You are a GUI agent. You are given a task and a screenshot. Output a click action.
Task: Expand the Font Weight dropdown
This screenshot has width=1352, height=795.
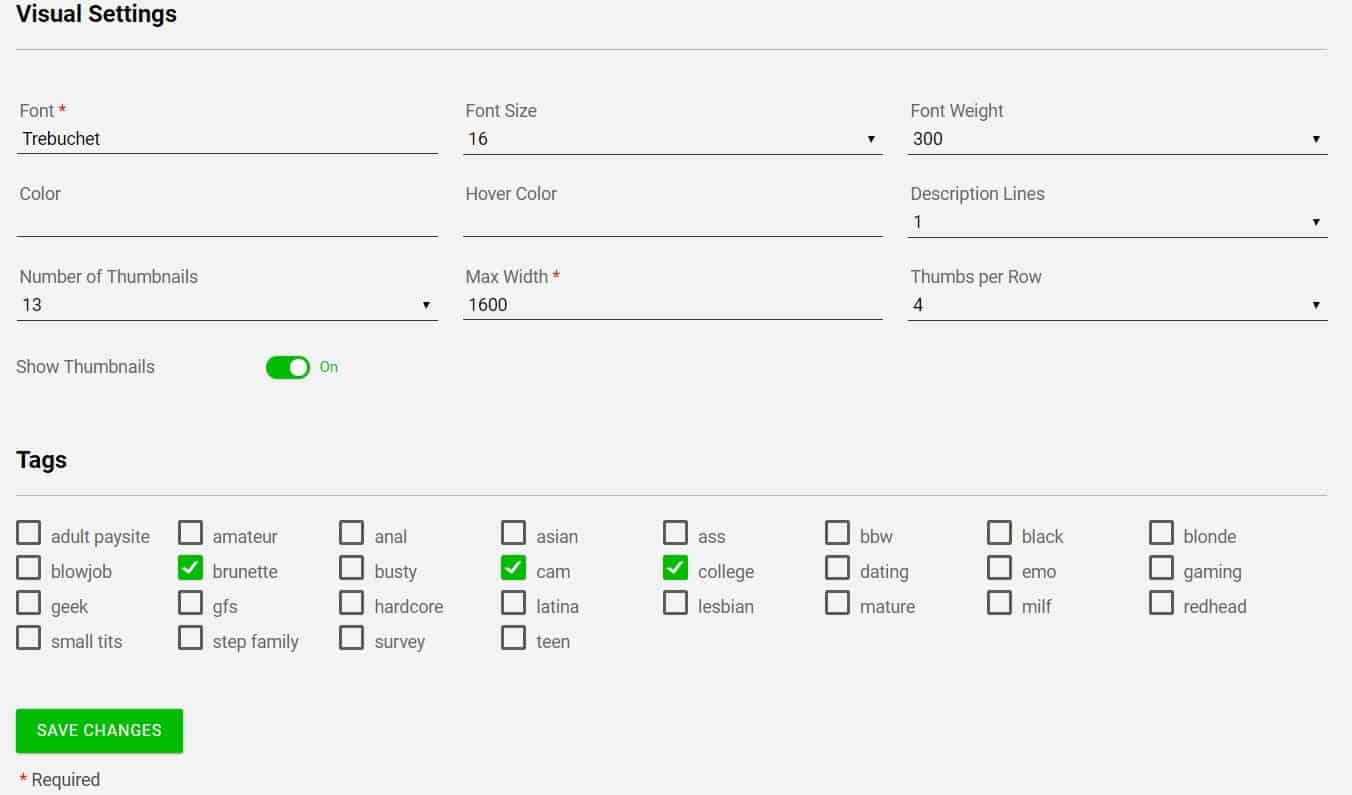point(1315,138)
